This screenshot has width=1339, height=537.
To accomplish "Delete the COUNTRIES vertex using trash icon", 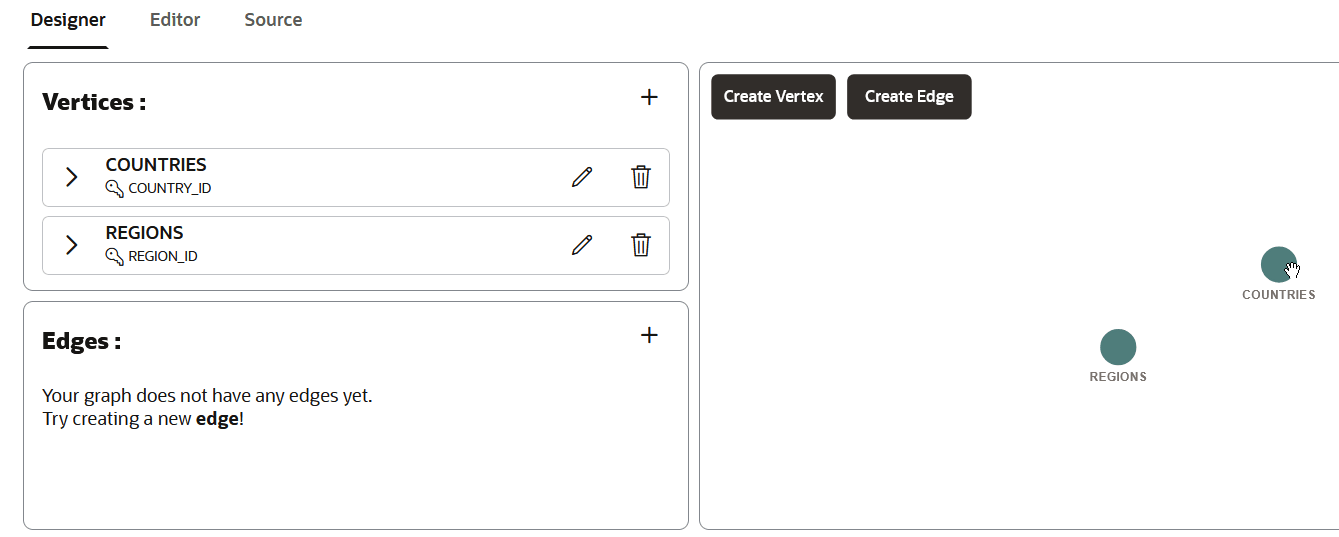I will (x=641, y=177).
